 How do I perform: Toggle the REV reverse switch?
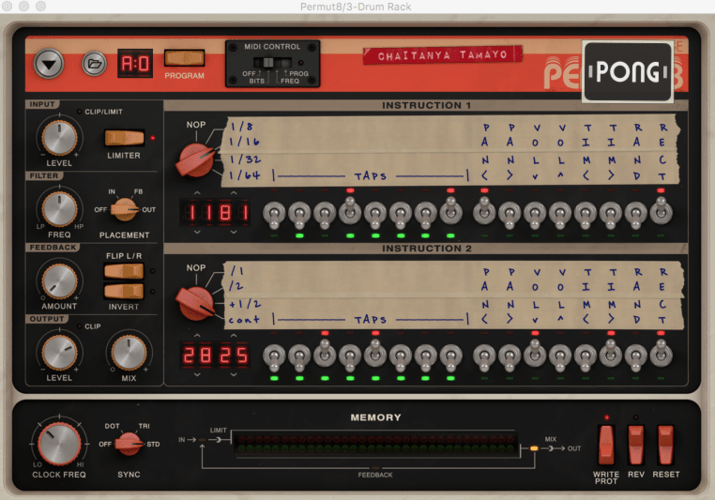(x=636, y=445)
